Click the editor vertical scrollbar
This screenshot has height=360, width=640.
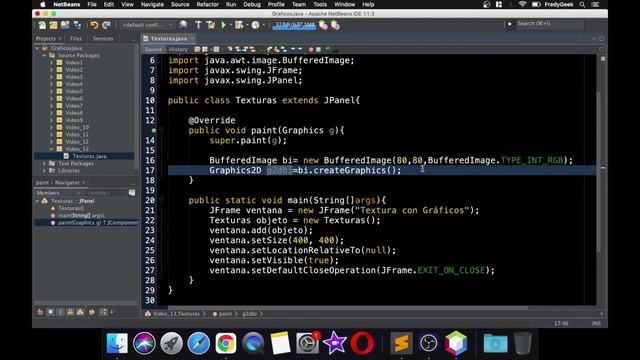[599, 171]
